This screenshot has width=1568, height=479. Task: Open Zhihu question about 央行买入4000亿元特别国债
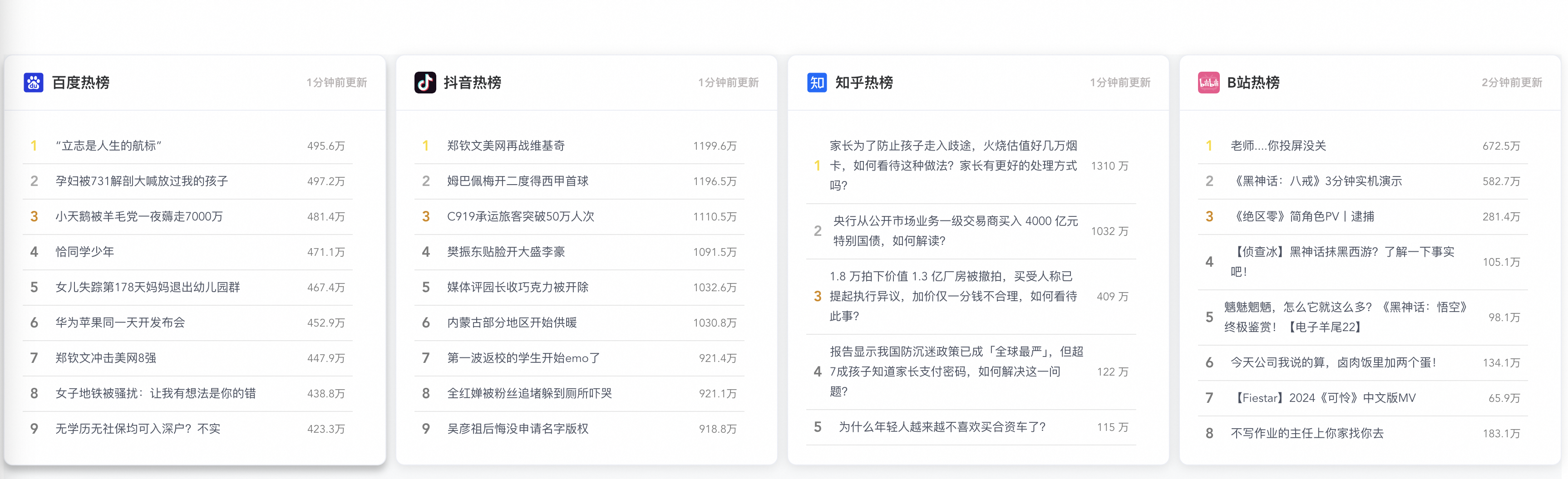955,231
